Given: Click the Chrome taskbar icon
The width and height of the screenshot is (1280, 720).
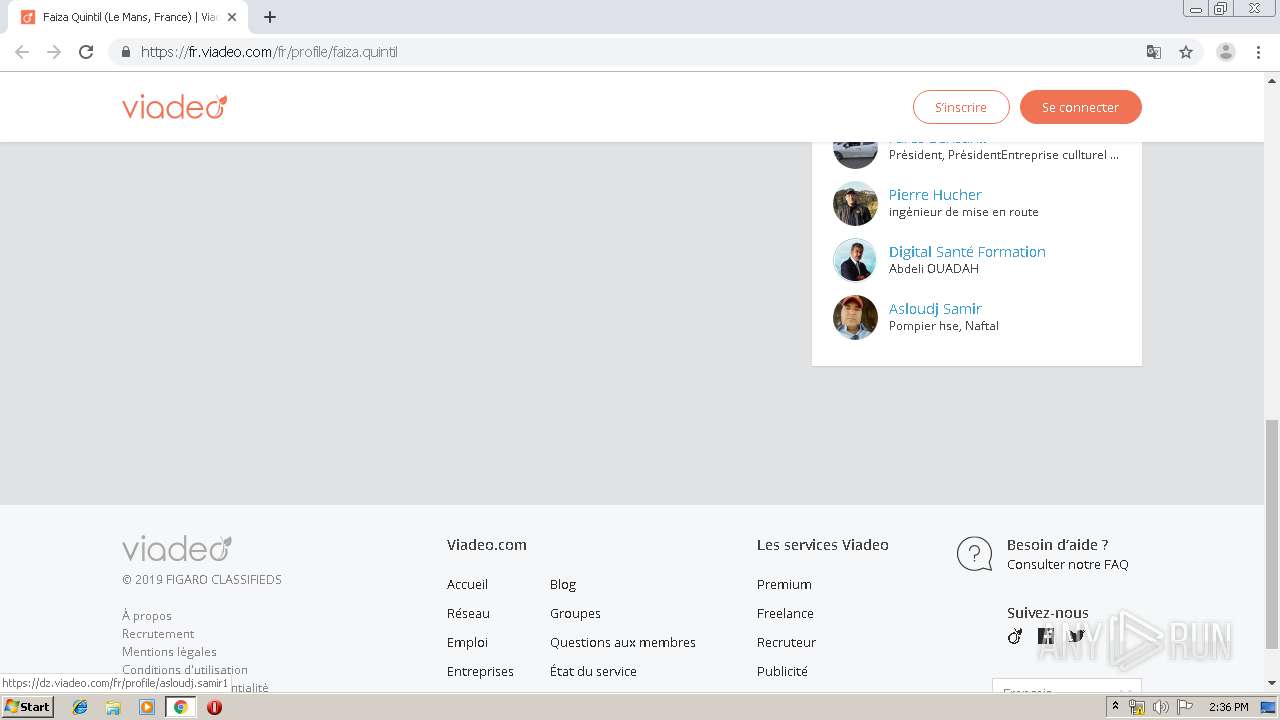Looking at the screenshot, I should pyautogui.click(x=180, y=707).
